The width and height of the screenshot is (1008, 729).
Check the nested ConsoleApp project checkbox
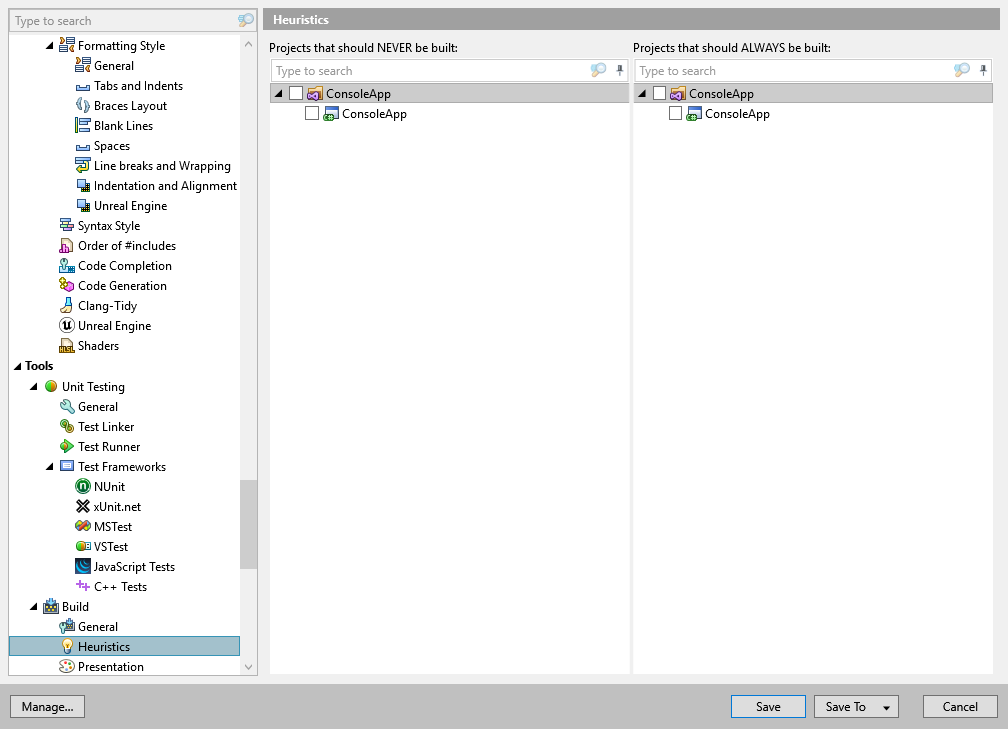click(313, 113)
